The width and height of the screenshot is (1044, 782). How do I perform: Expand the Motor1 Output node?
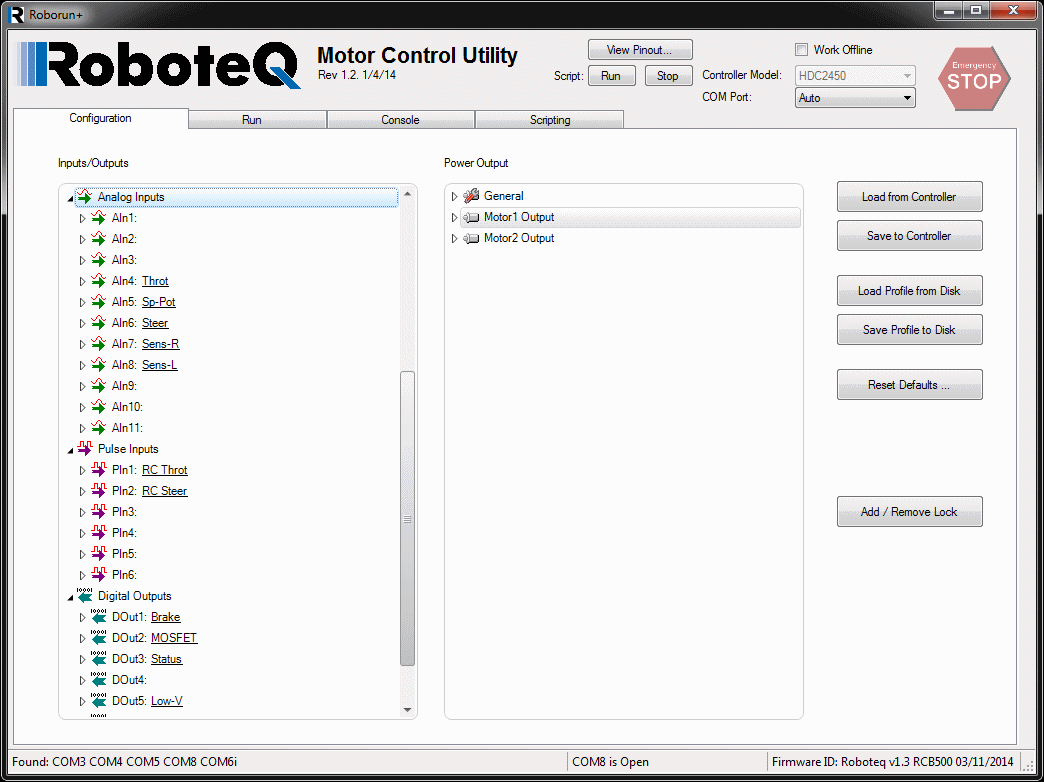tap(454, 217)
